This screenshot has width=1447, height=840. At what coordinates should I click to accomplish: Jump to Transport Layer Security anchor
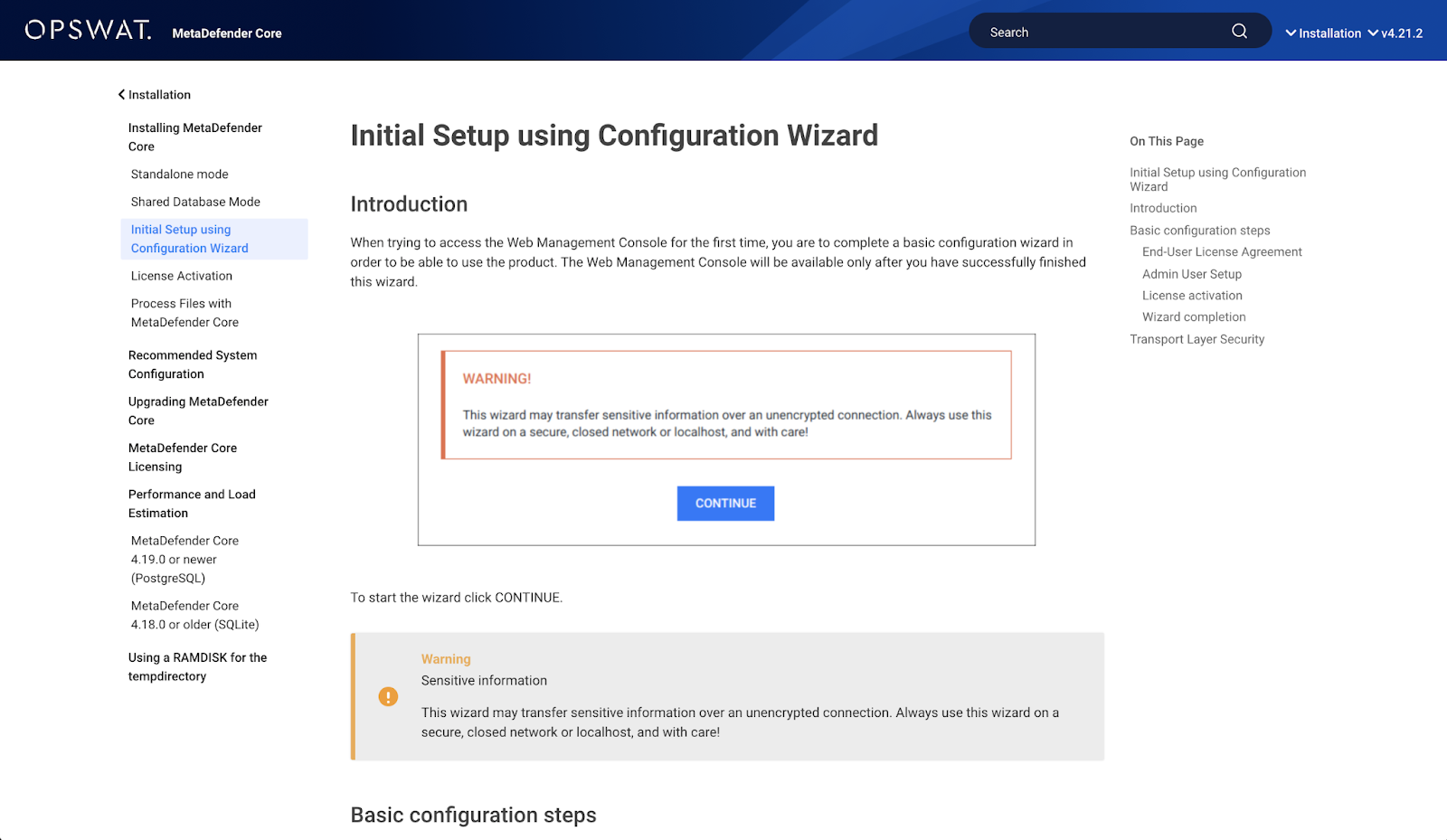pyautogui.click(x=1196, y=339)
